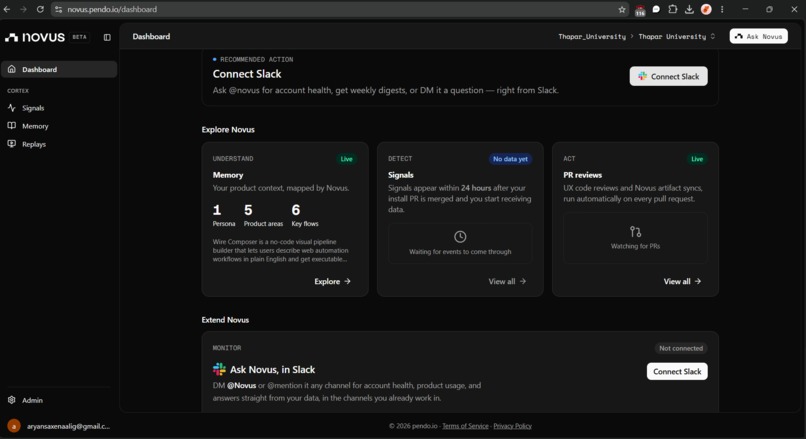Click the Privacy Policy link
This screenshot has width=806, height=439.
[x=512, y=426]
